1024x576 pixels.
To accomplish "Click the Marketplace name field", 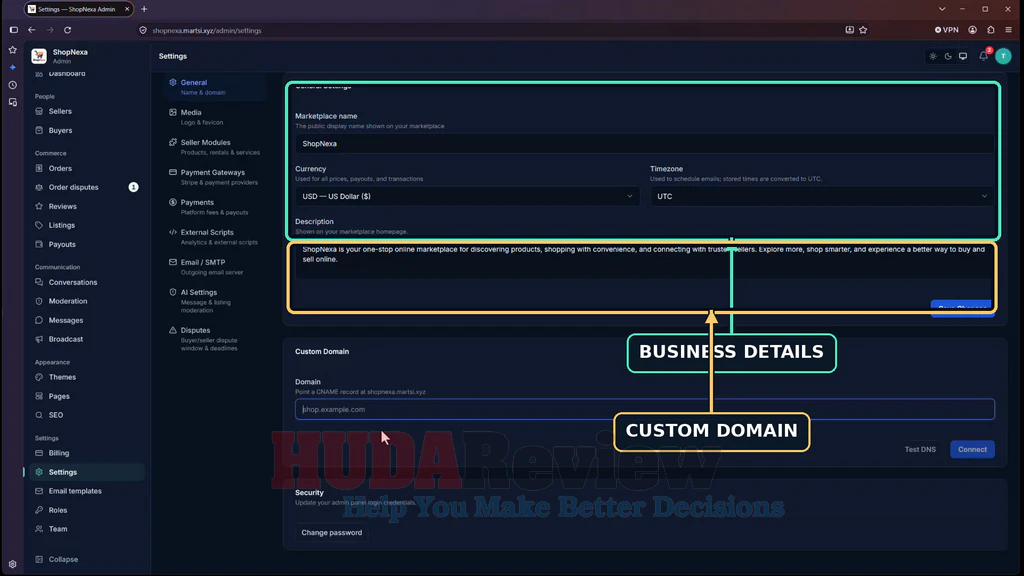I will point(645,144).
